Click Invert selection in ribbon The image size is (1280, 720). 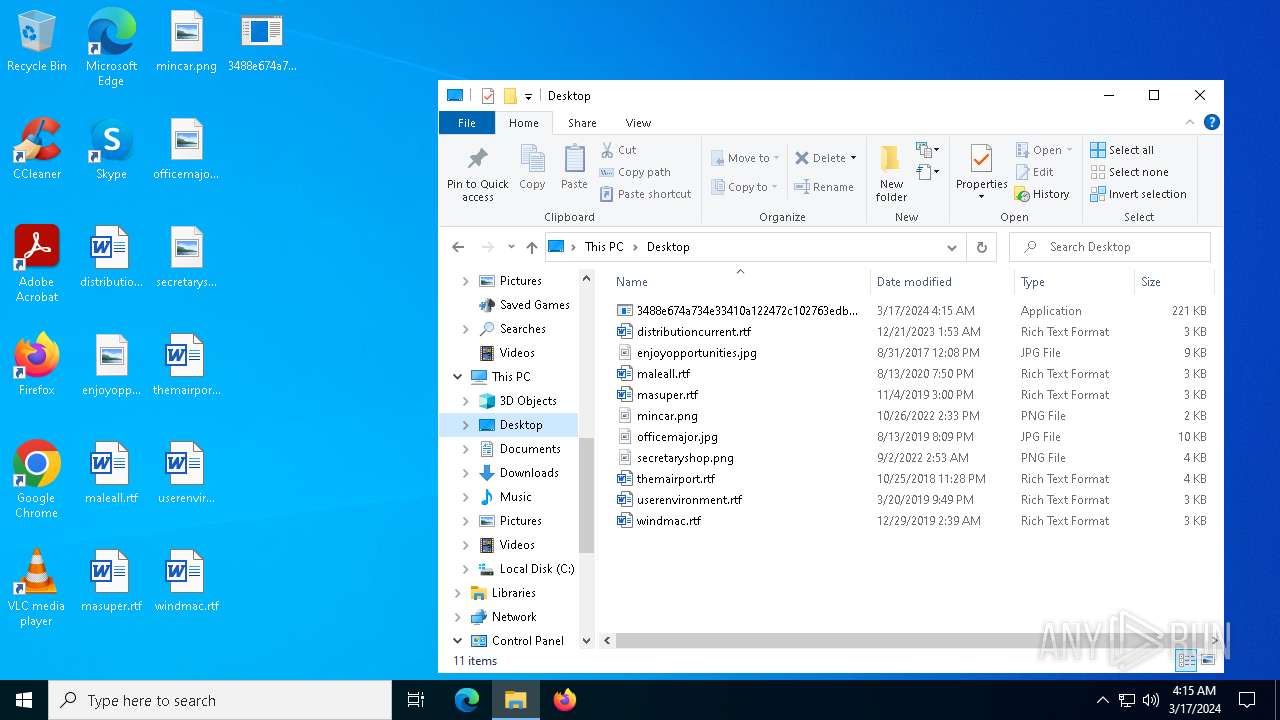pos(1138,194)
